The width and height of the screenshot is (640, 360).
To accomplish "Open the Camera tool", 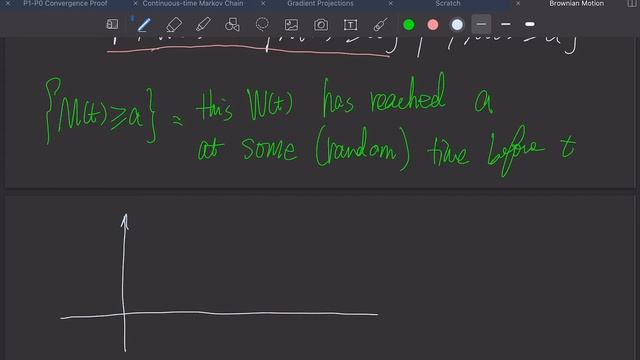I will [321, 24].
